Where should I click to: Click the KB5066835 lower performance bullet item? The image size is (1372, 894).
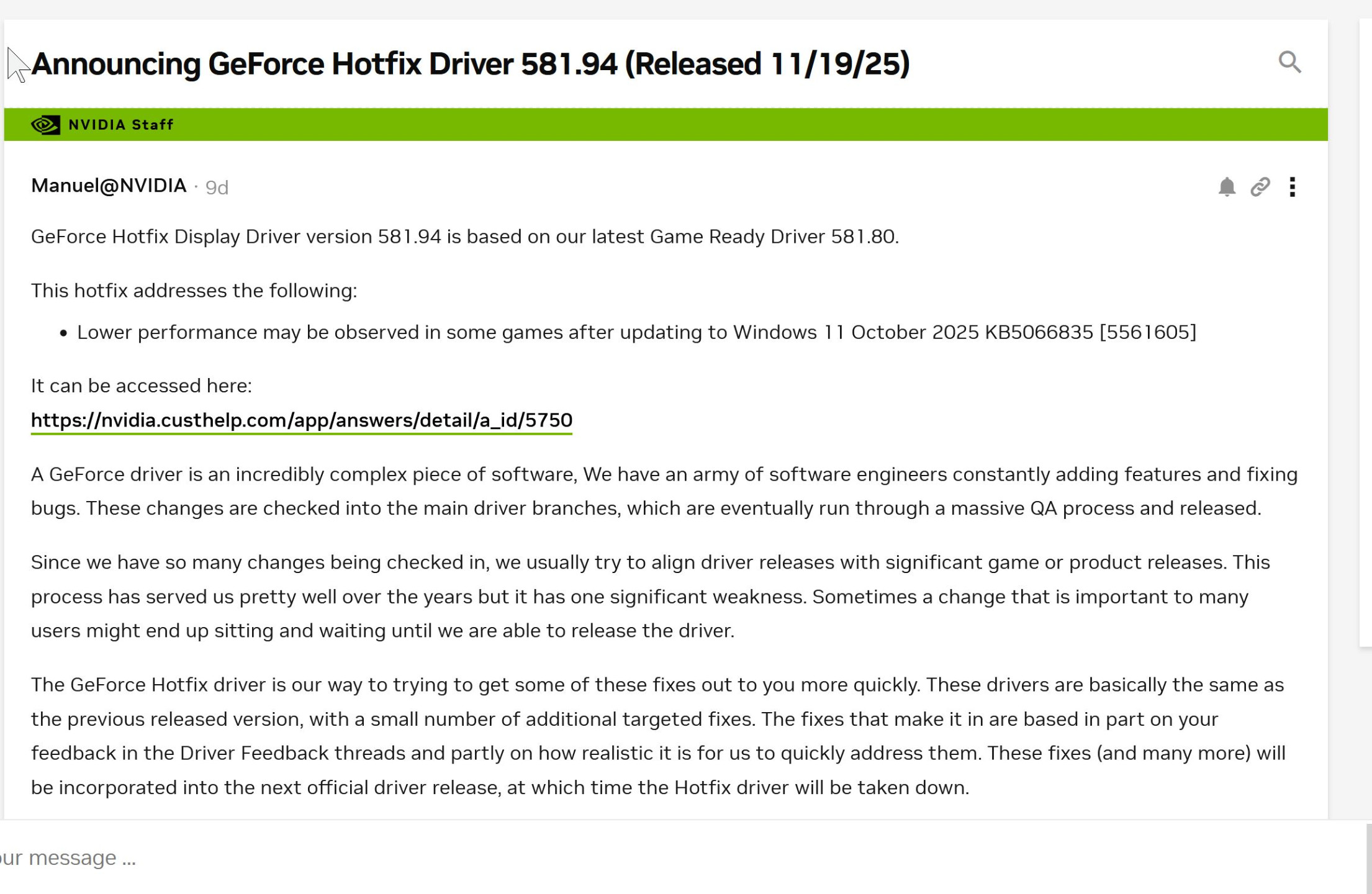pyautogui.click(x=636, y=332)
